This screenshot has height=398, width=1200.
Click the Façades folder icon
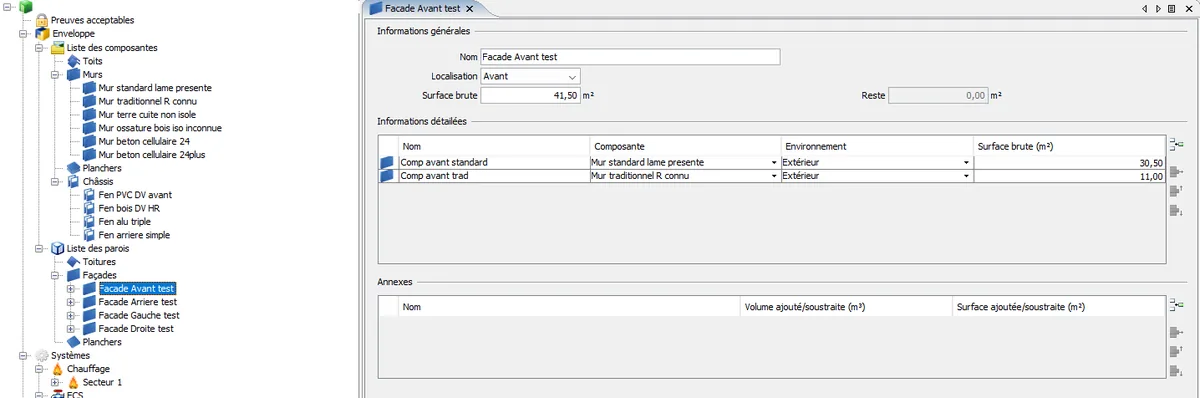(x=73, y=275)
